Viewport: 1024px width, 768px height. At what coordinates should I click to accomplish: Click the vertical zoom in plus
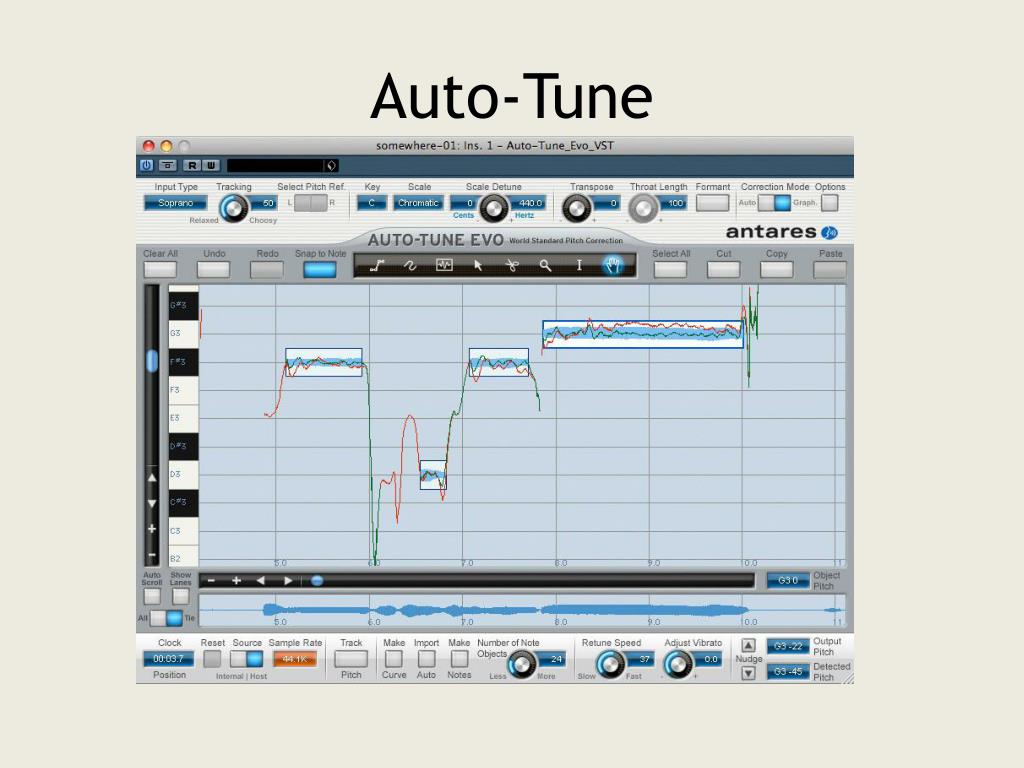coord(152,529)
